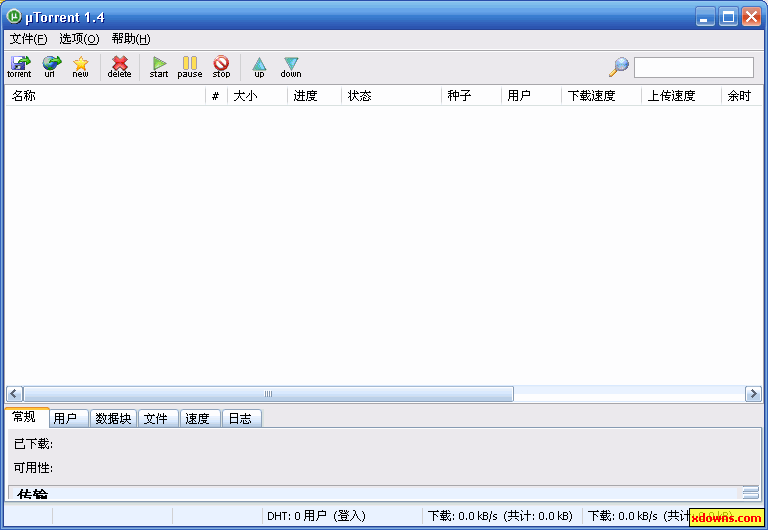Switch to the 用户 tab
The image size is (768, 530).
(69, 418)
